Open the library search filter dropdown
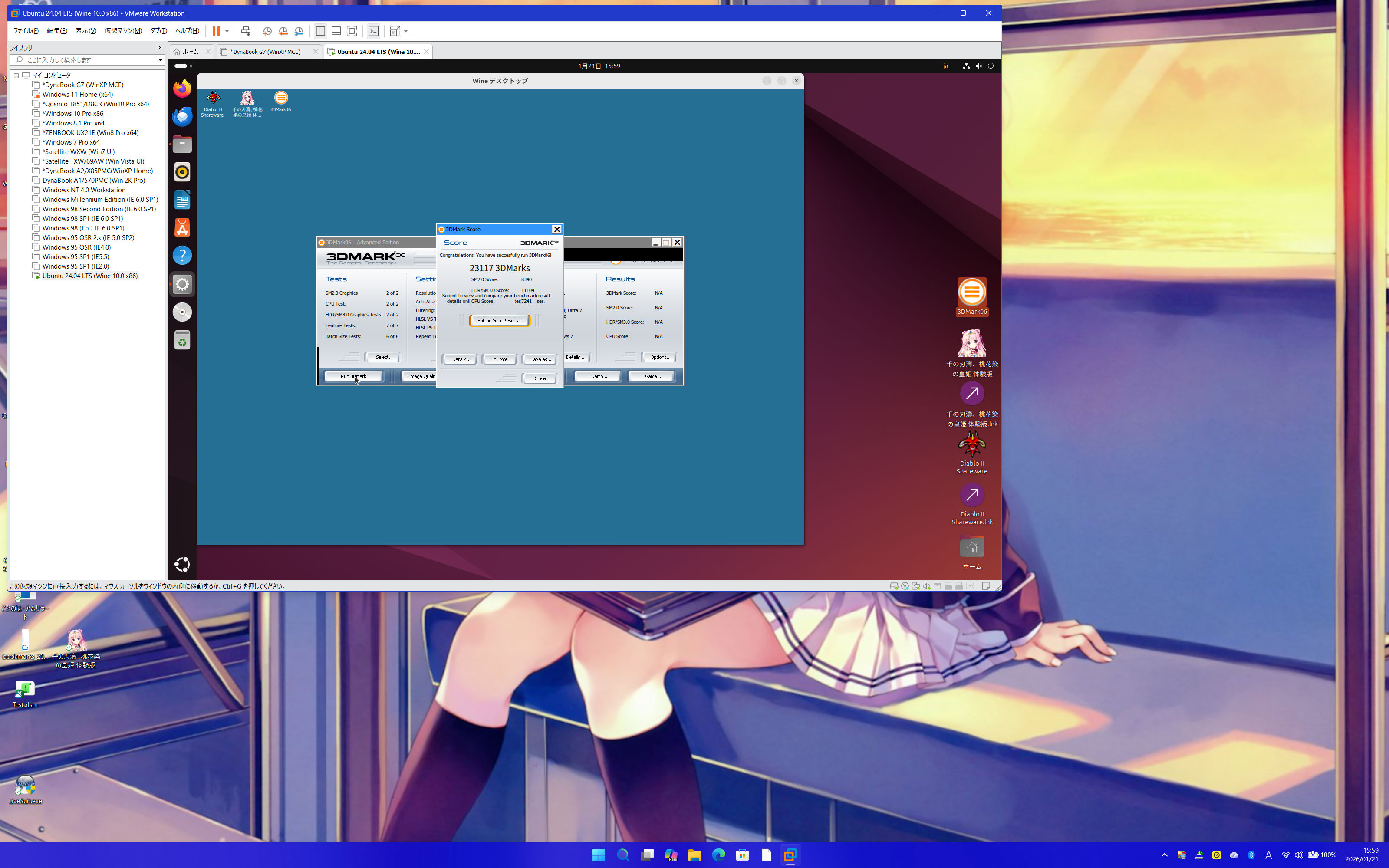Screen dimensions: 1389x868 click(160, 60)
